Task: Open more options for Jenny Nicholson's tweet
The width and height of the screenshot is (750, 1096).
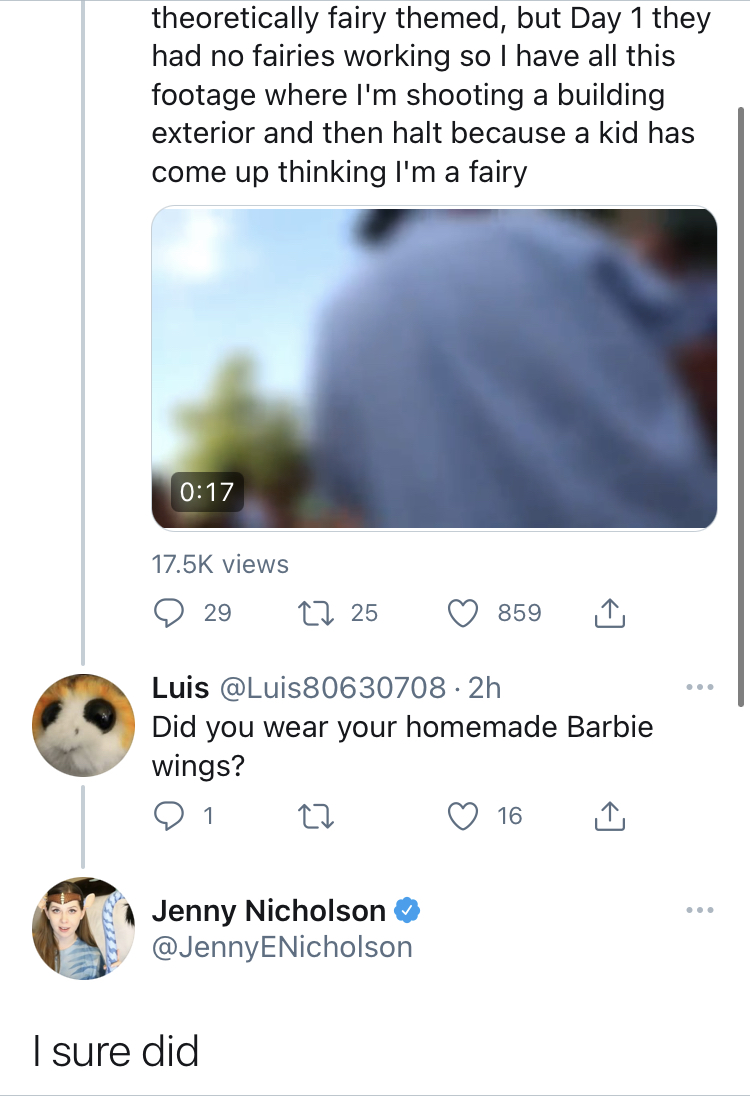Action: 700,910
